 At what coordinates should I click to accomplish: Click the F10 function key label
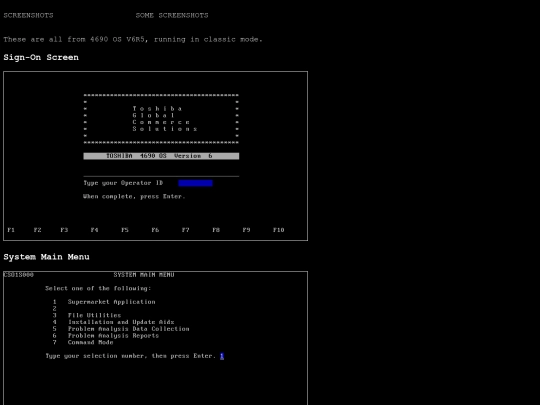(279, 230)
